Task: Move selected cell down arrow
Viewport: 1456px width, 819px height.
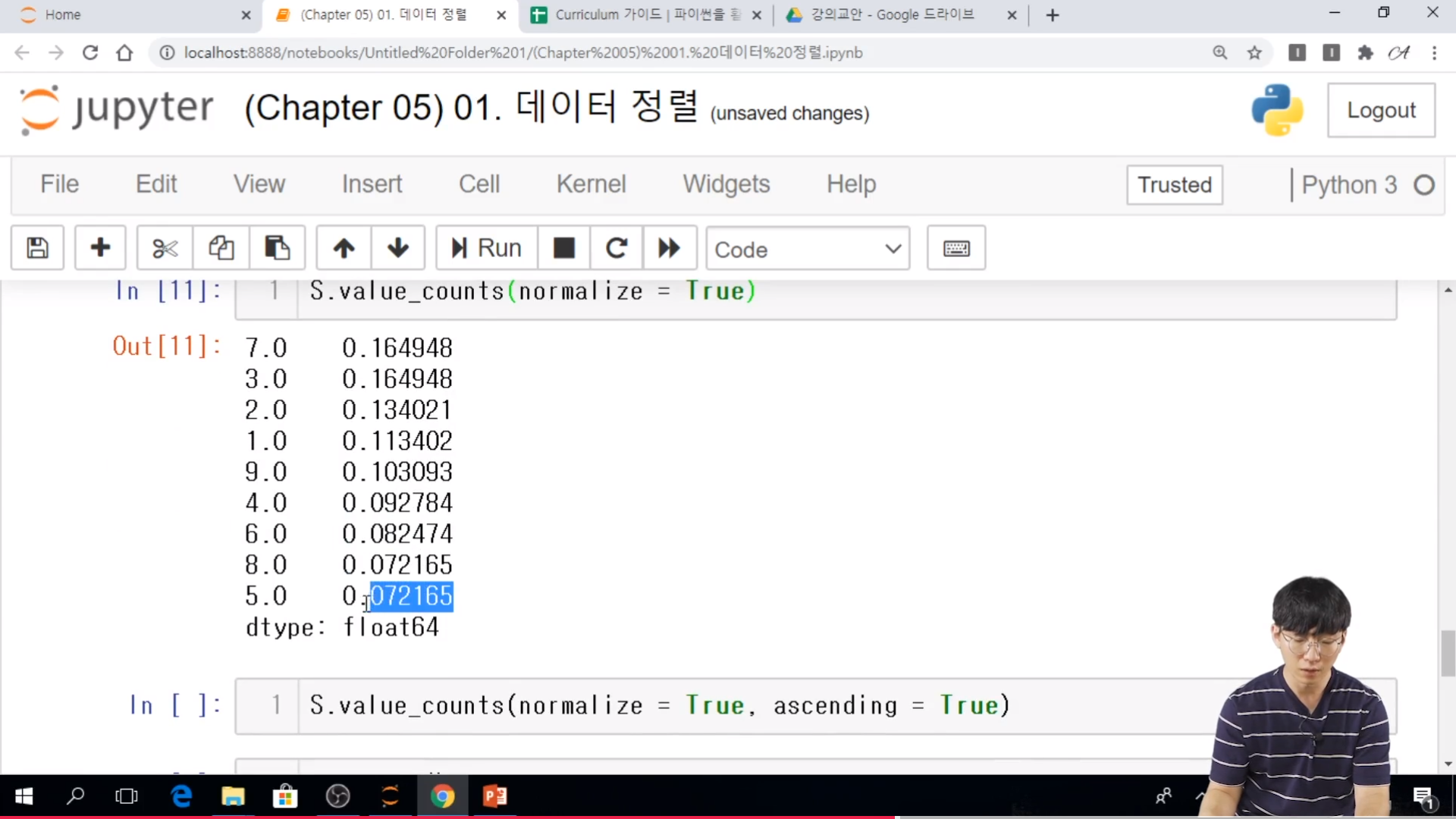Action: (397, 248)
